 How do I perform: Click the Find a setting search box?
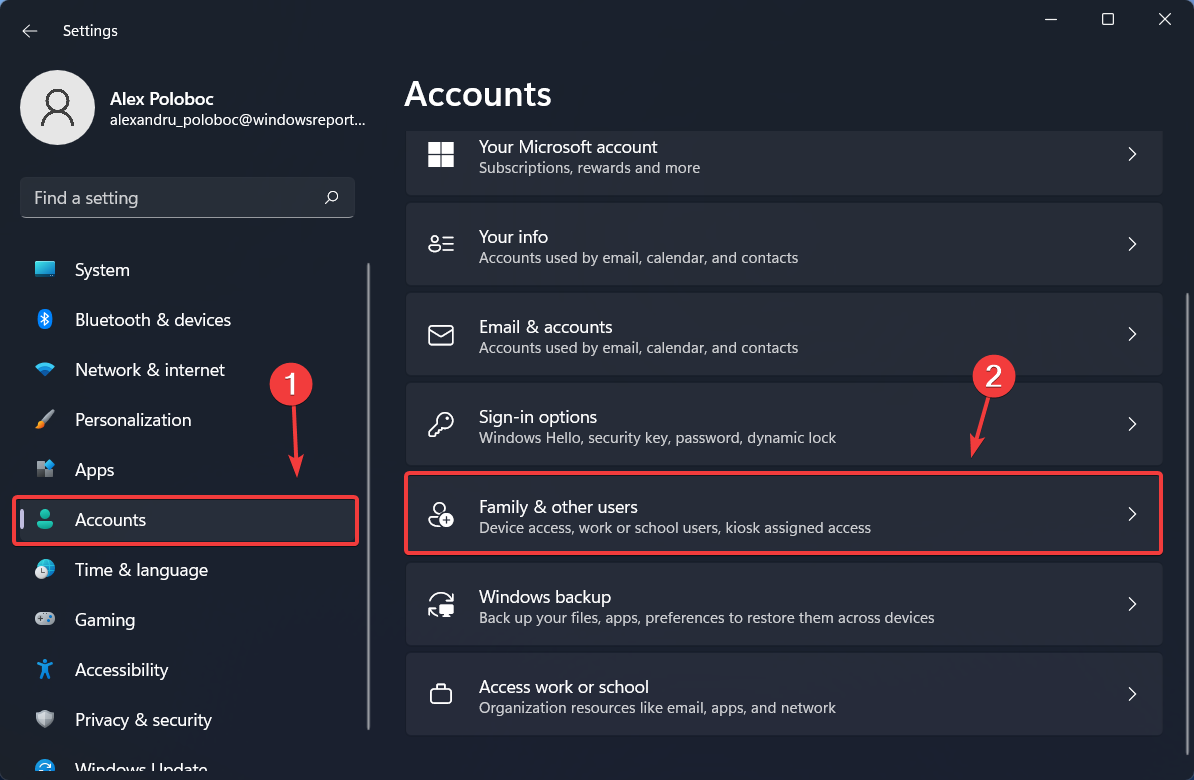(x=175, y=198)
